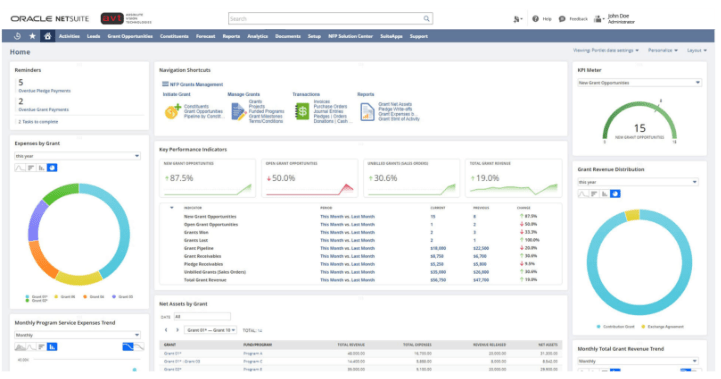This screenshot has height=379, width=721.
Task: Click the Open Grant Opportunities 50.0% KPI card
Action: coord(309,178)
